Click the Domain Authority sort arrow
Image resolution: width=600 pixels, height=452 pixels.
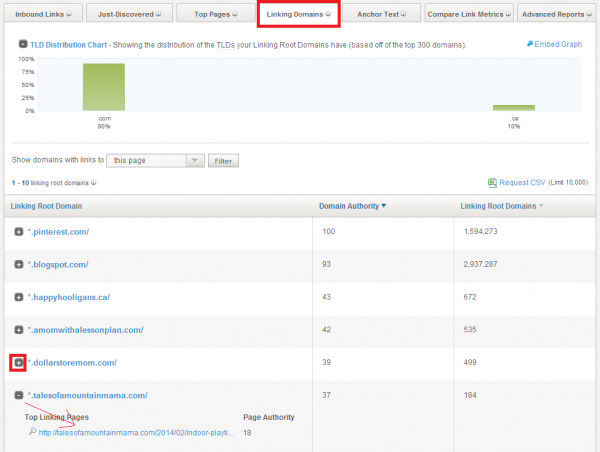[x=384, y=206]
